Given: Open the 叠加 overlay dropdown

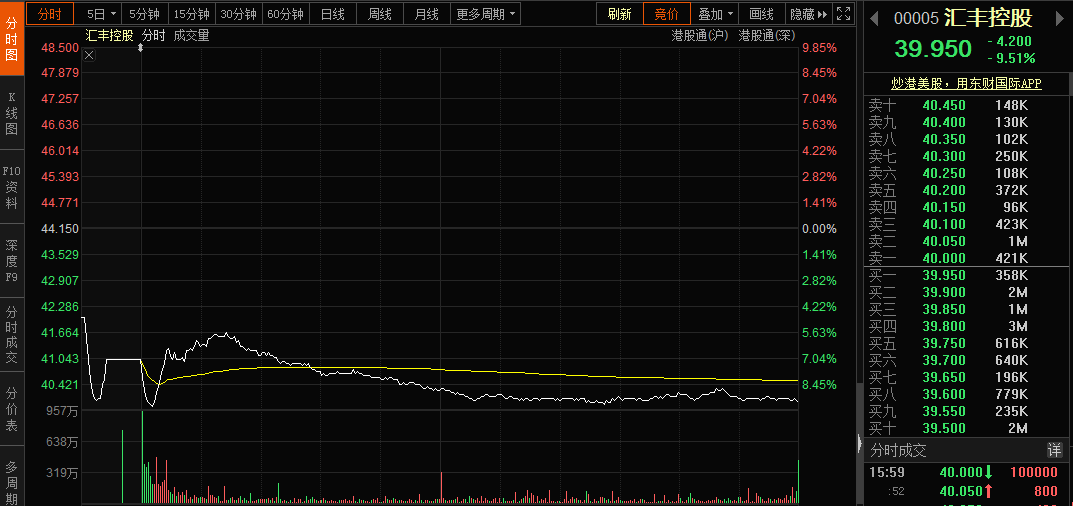Looking at the screenshot, I should [715, 14].
